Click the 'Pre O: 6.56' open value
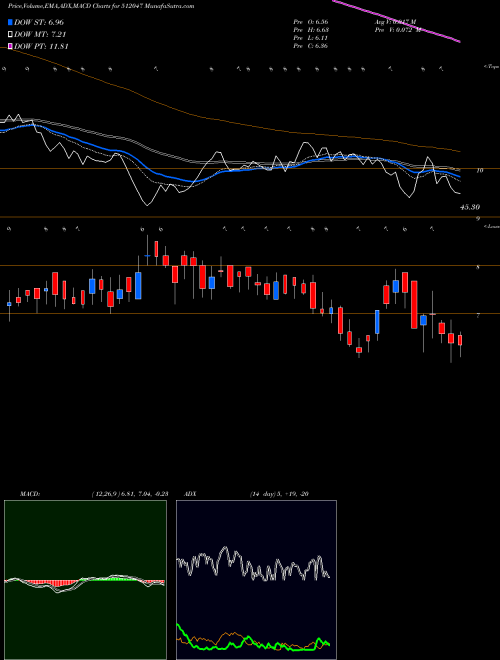Image resolution: width=500 pixels, height=660 pixels. tap(311, 22)
